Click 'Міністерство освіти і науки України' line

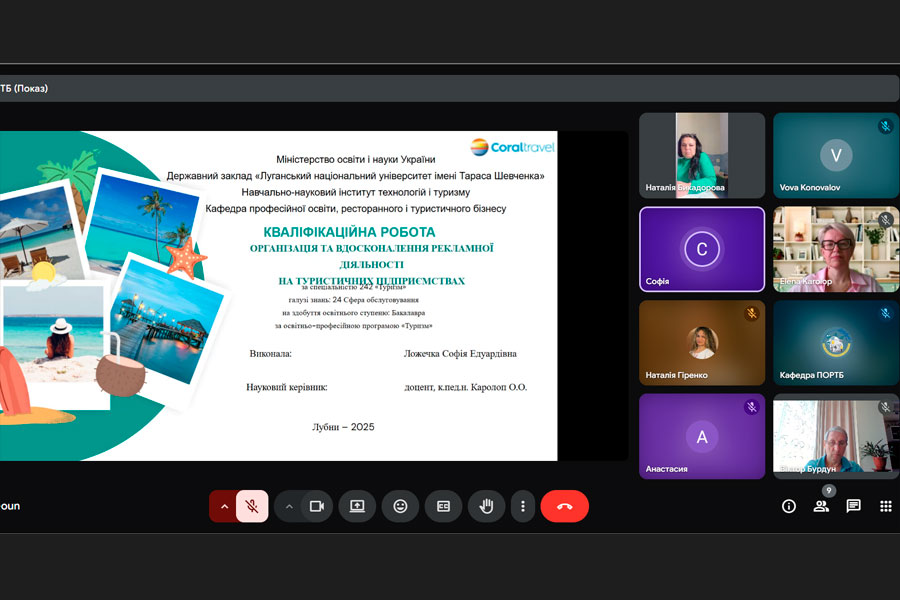(x=356, y=159)
